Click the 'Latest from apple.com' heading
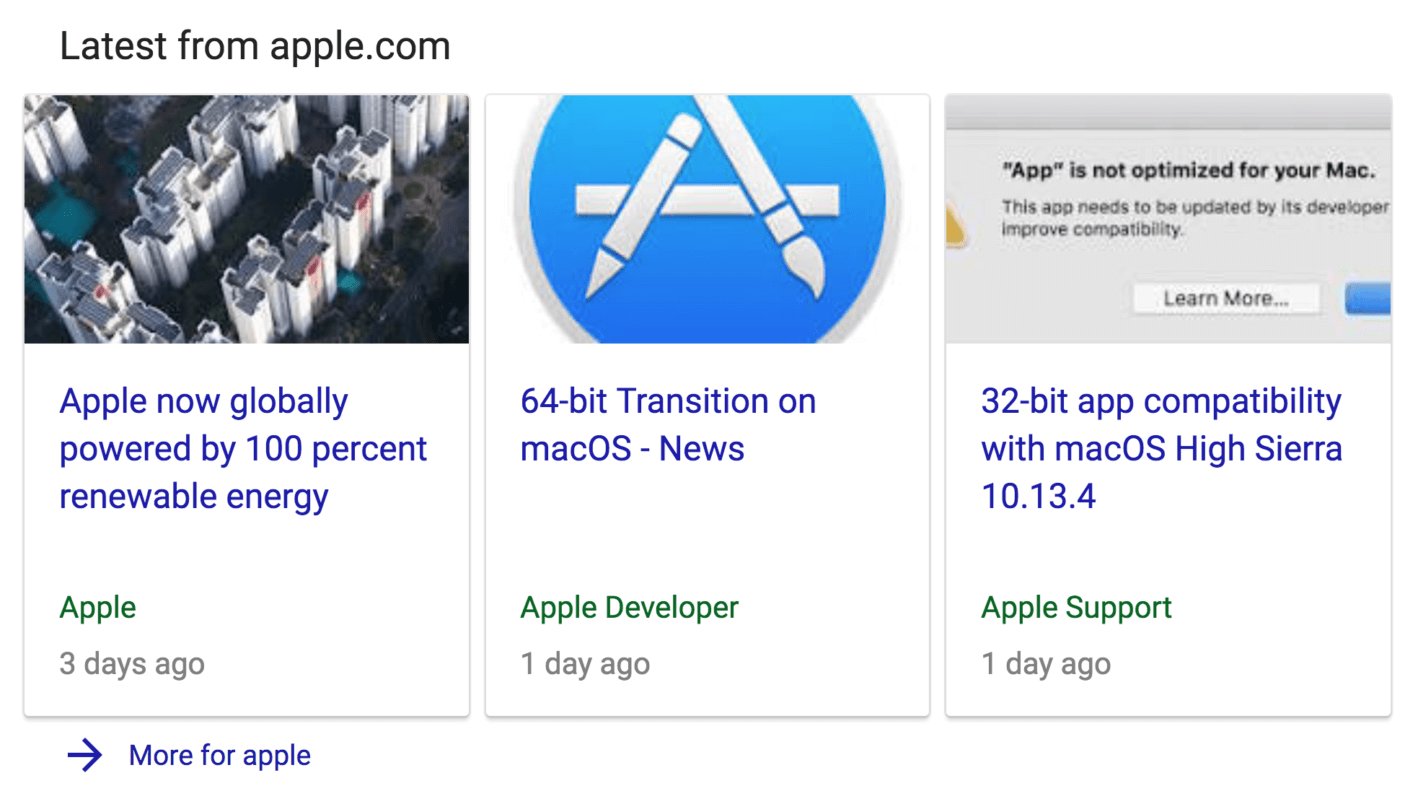Image resolution: width=1418 pixels, height=791 pixels. tap(255, 46)
